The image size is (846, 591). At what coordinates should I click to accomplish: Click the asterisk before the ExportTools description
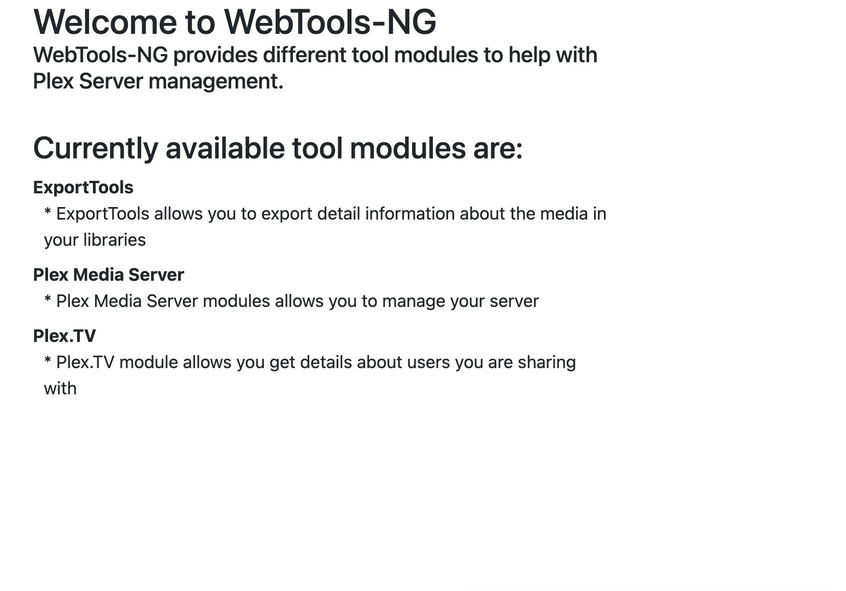click(48, 214)
